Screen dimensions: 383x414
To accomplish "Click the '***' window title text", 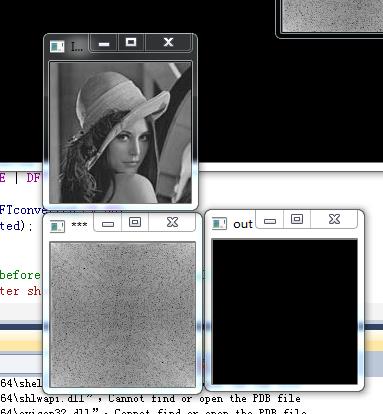I will (79, 225).
